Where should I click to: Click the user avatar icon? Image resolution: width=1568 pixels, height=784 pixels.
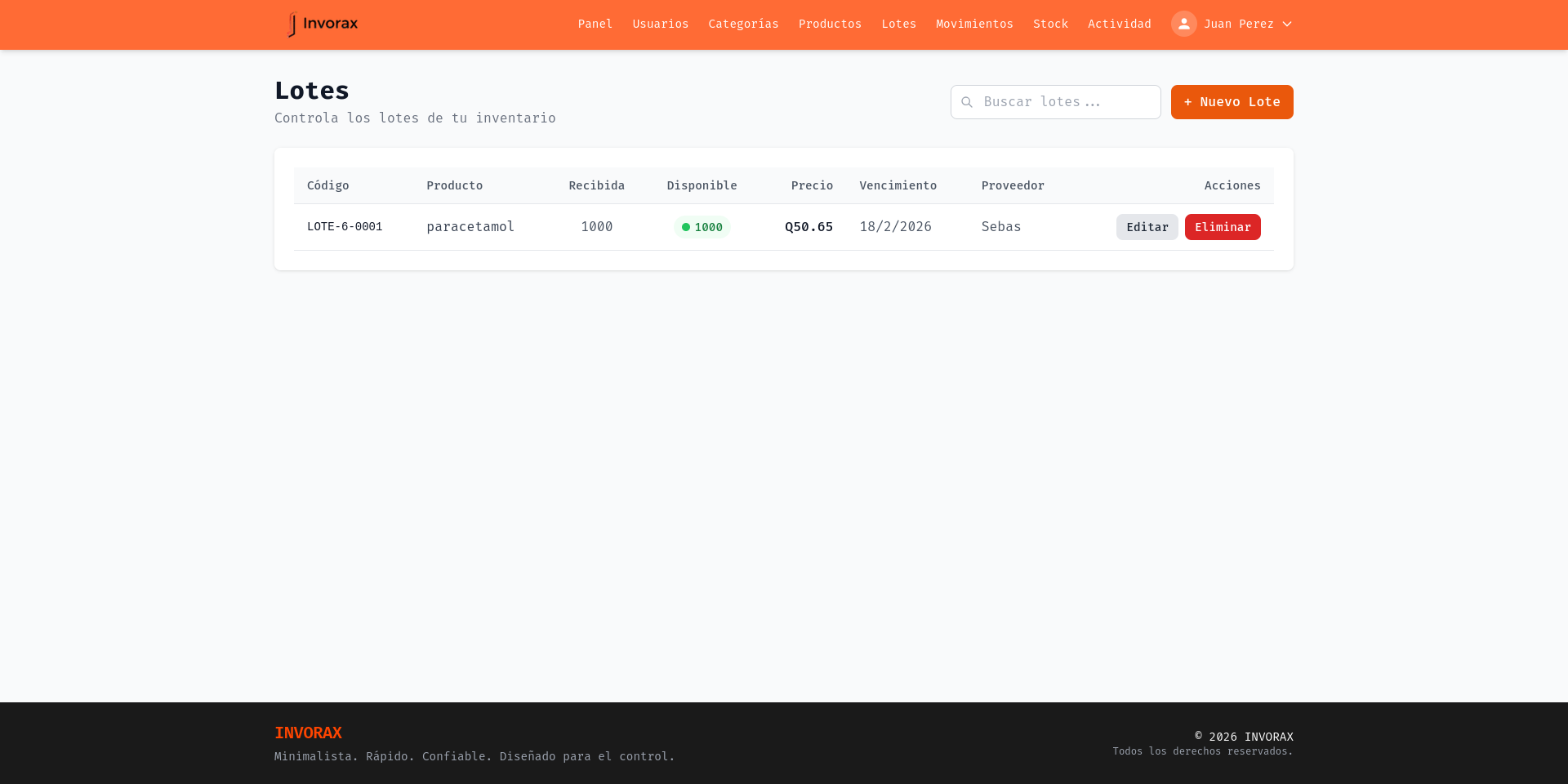[1183, 24]
